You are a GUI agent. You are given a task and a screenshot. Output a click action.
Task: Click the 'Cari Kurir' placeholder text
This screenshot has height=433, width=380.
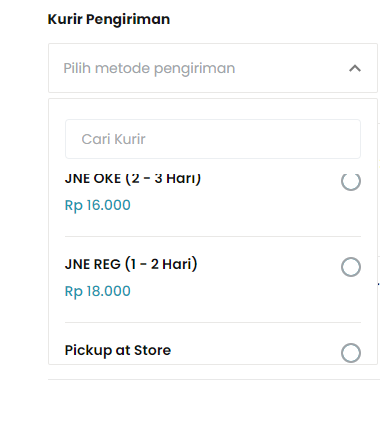coord(113,139)
